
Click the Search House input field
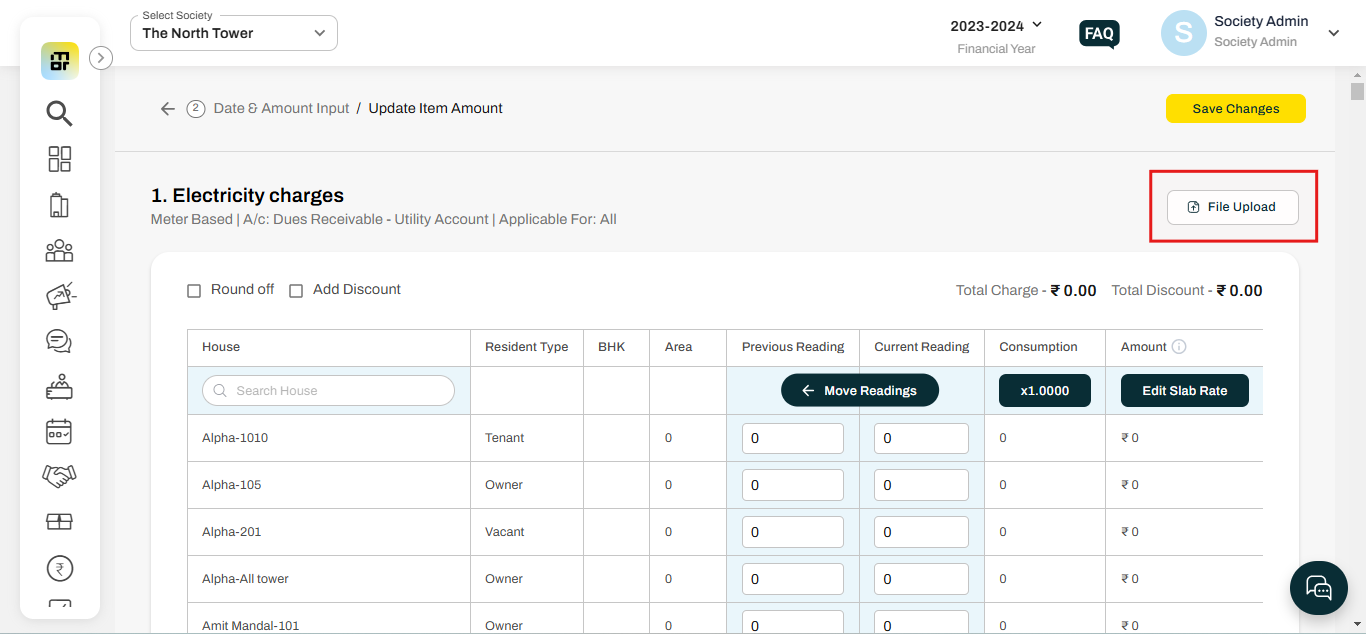[x=328, y=391]
